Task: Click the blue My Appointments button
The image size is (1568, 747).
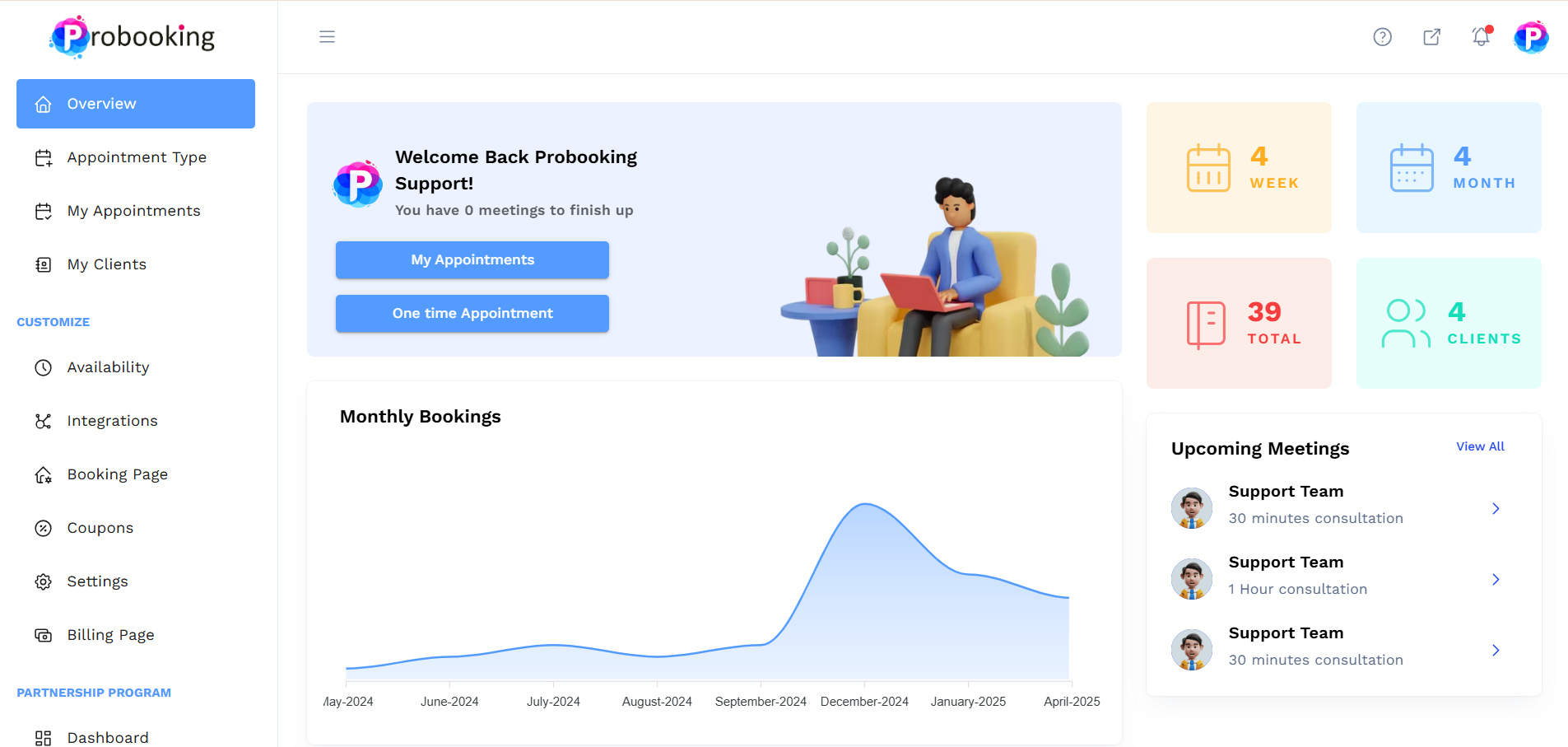Action: pos(472,260)
